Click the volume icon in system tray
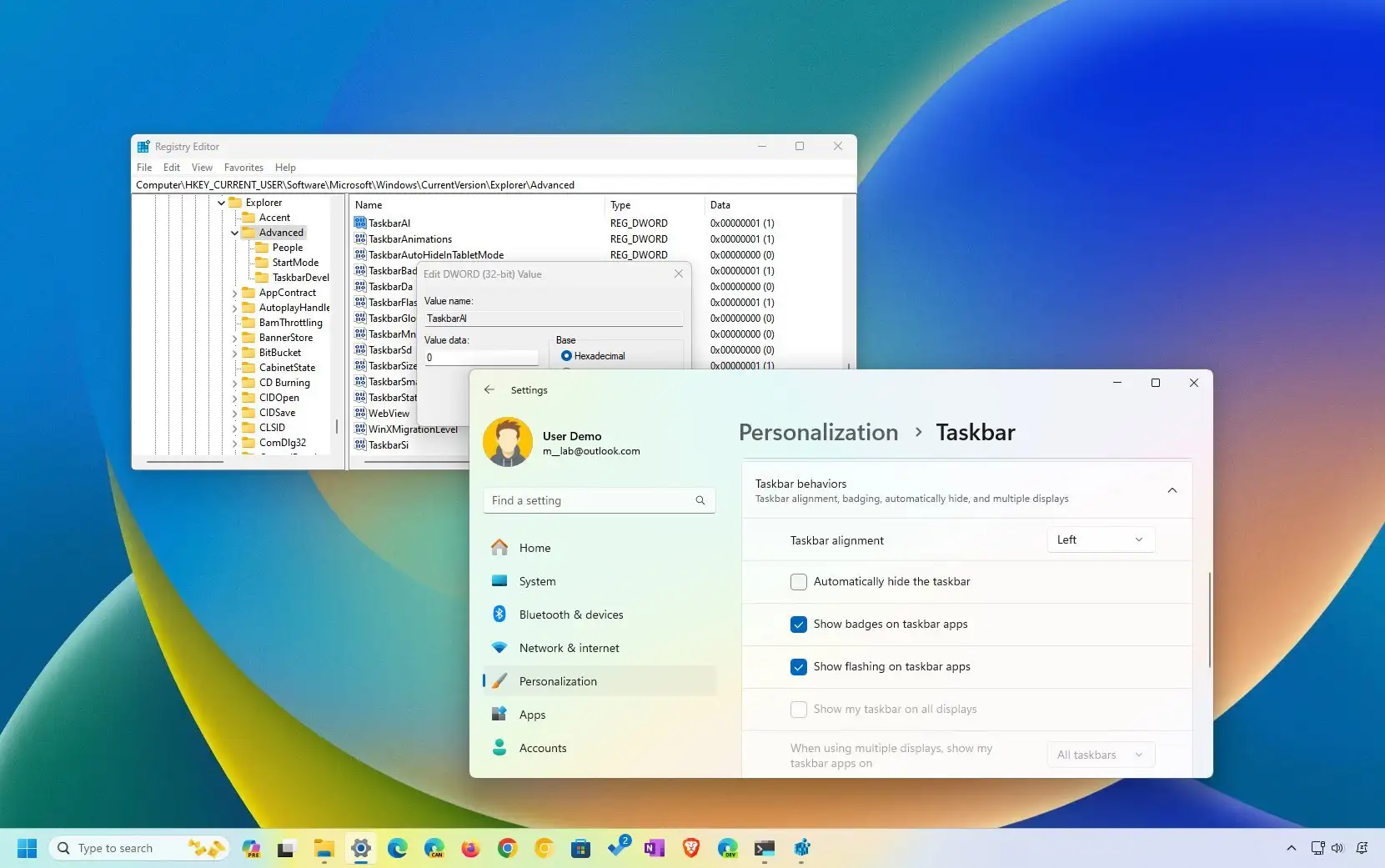The width and height of the screenshot is (1385, 868). [1339, 848]
